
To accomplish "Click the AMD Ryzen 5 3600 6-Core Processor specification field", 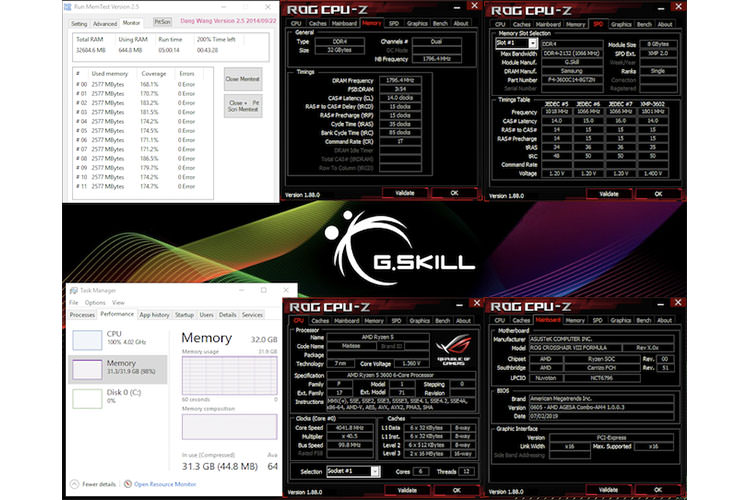I will (400, 375).
